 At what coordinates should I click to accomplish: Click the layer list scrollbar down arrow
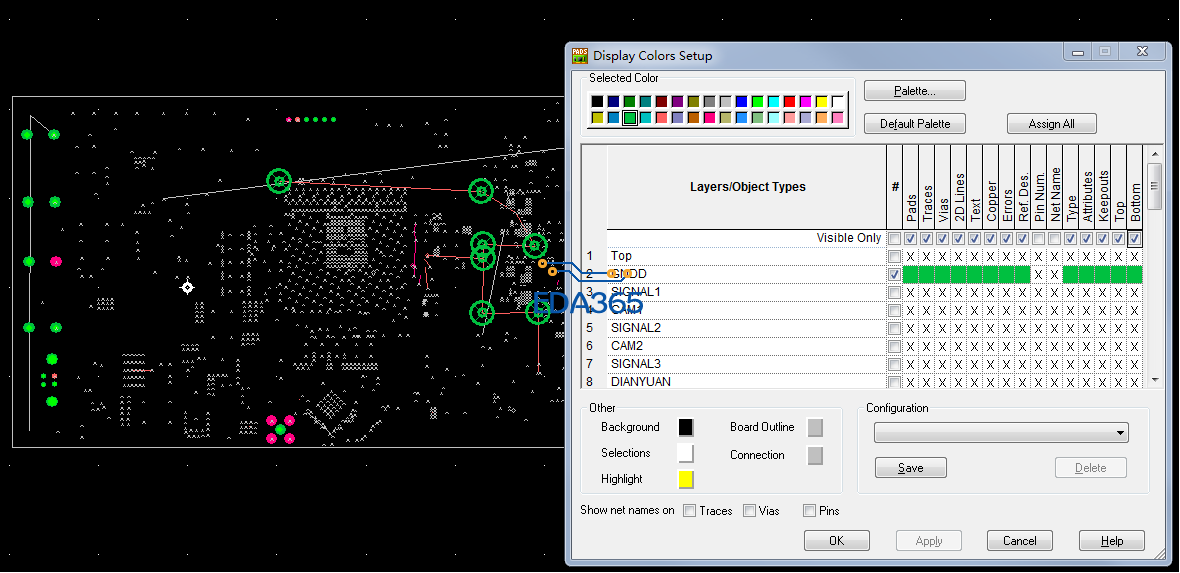pyautogui.click(x=1154, y=380)
